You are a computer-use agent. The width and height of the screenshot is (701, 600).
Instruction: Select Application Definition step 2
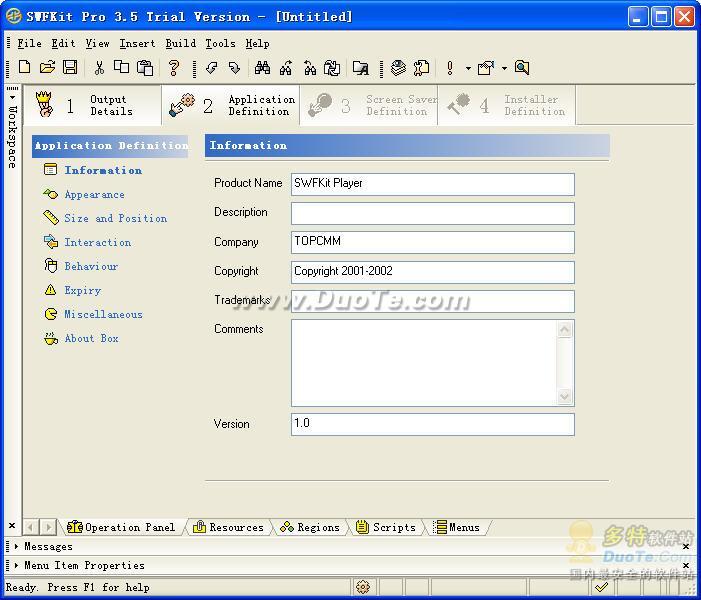(231, 106)
